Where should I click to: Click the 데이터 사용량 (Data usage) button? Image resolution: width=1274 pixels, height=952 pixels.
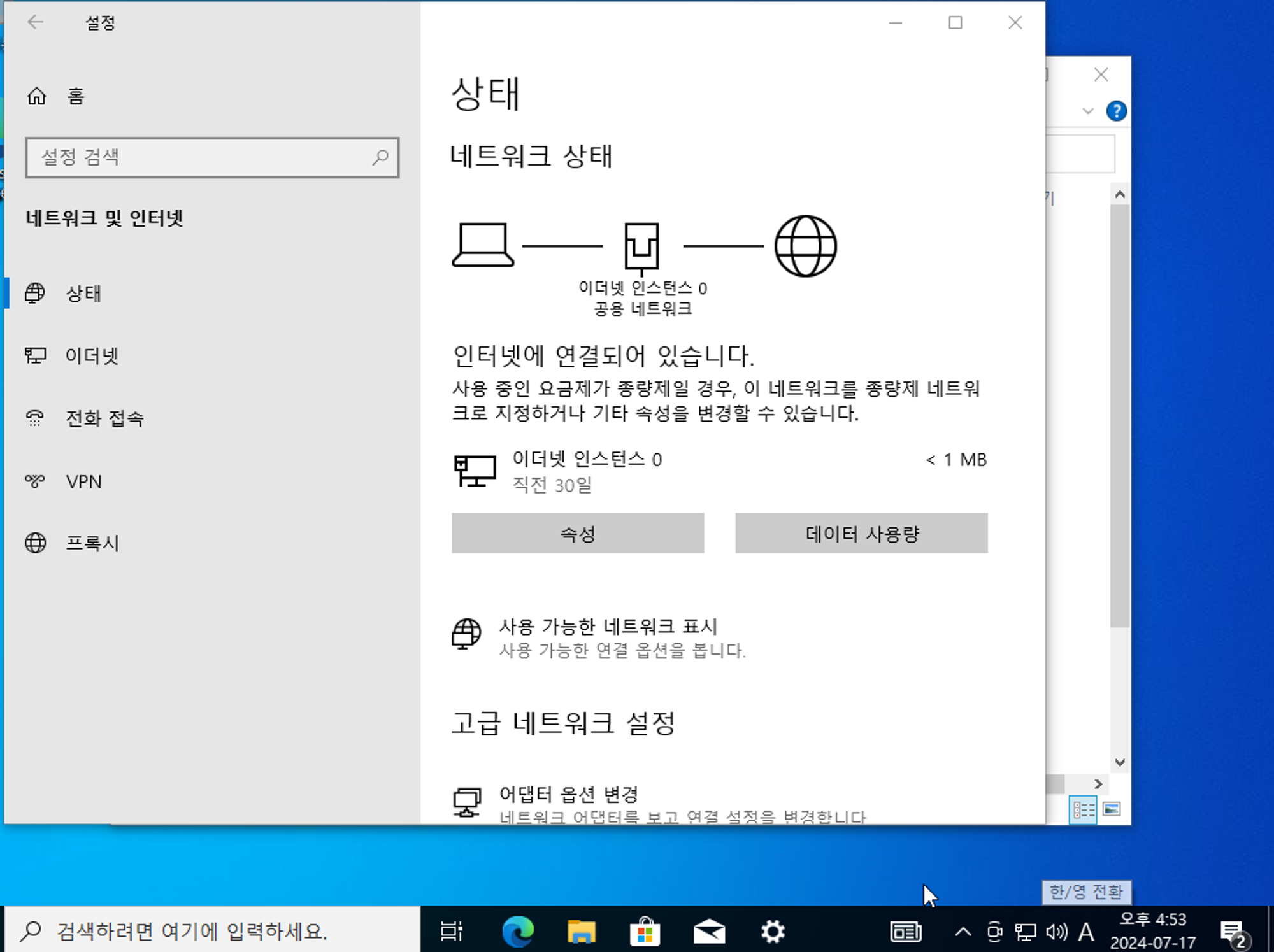pyautogui.click(x=861, y=534)
